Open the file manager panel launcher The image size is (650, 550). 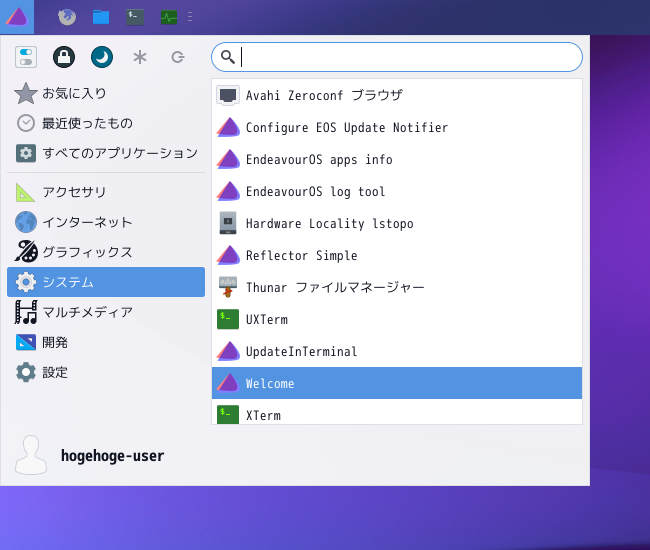101,17
